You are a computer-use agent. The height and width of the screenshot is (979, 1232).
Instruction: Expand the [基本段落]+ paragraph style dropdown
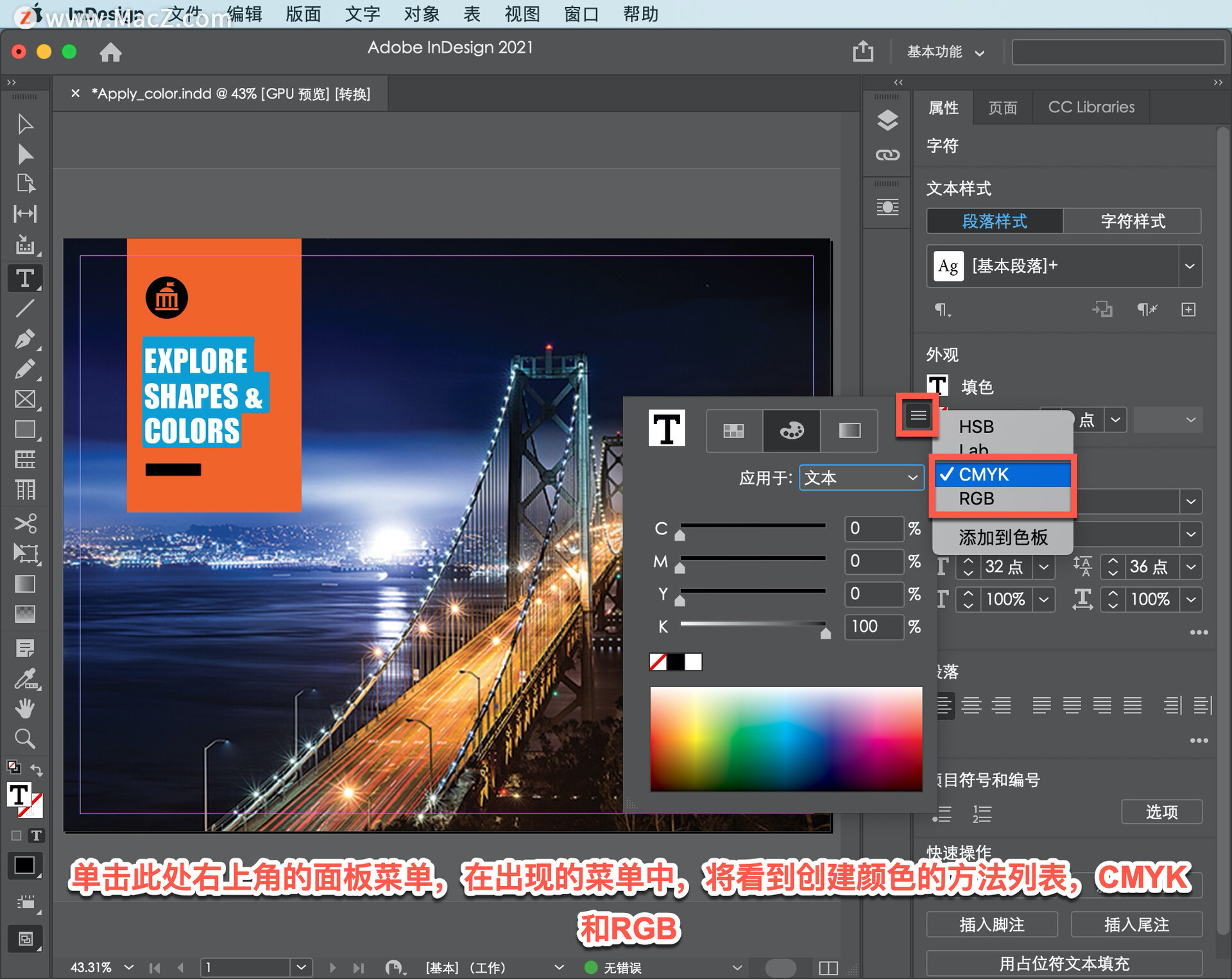[x=1189, y=266]
